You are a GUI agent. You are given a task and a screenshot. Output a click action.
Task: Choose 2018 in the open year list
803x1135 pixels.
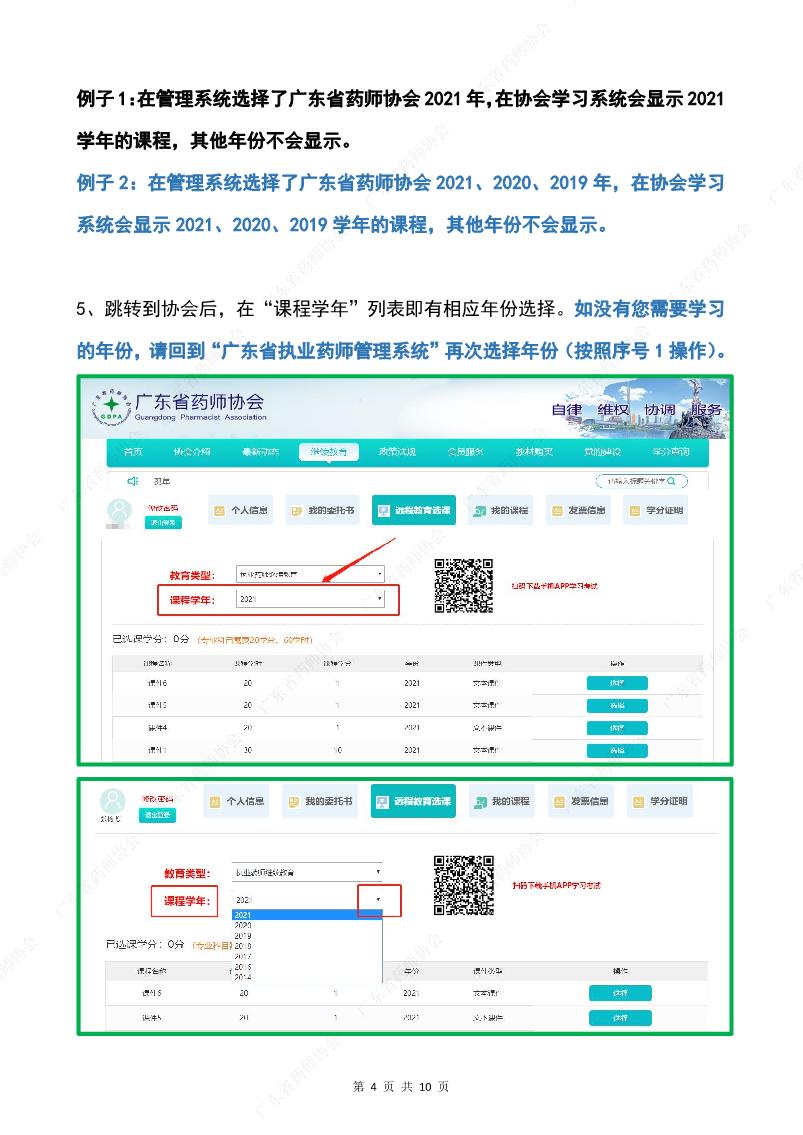click(x=306, y=946)
